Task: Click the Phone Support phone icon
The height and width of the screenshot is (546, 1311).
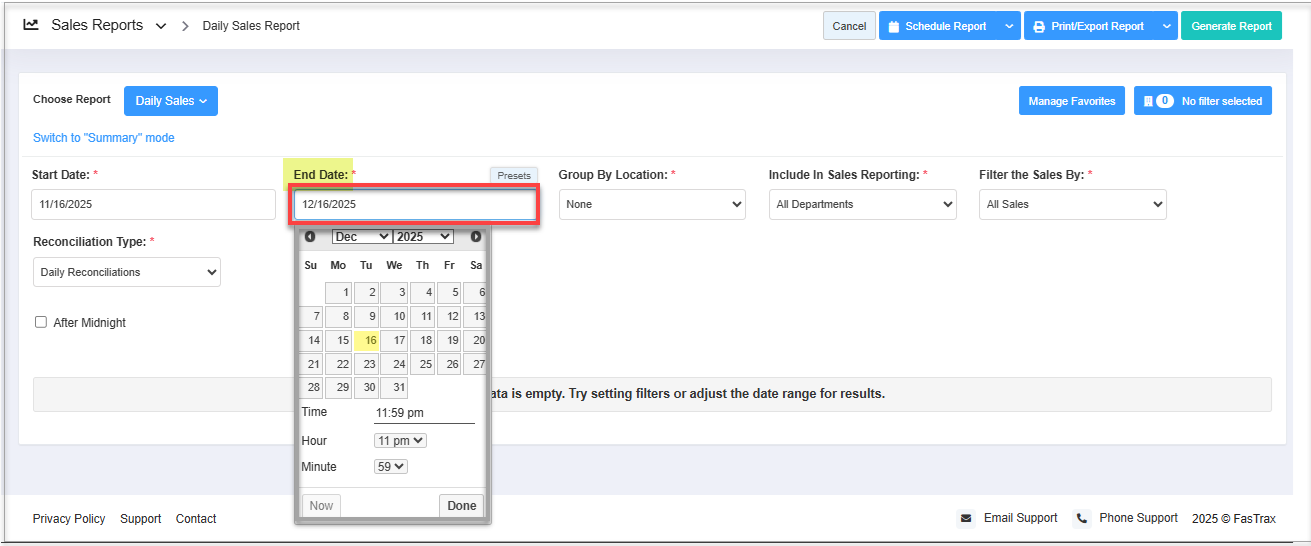Action: (1082, 518)
